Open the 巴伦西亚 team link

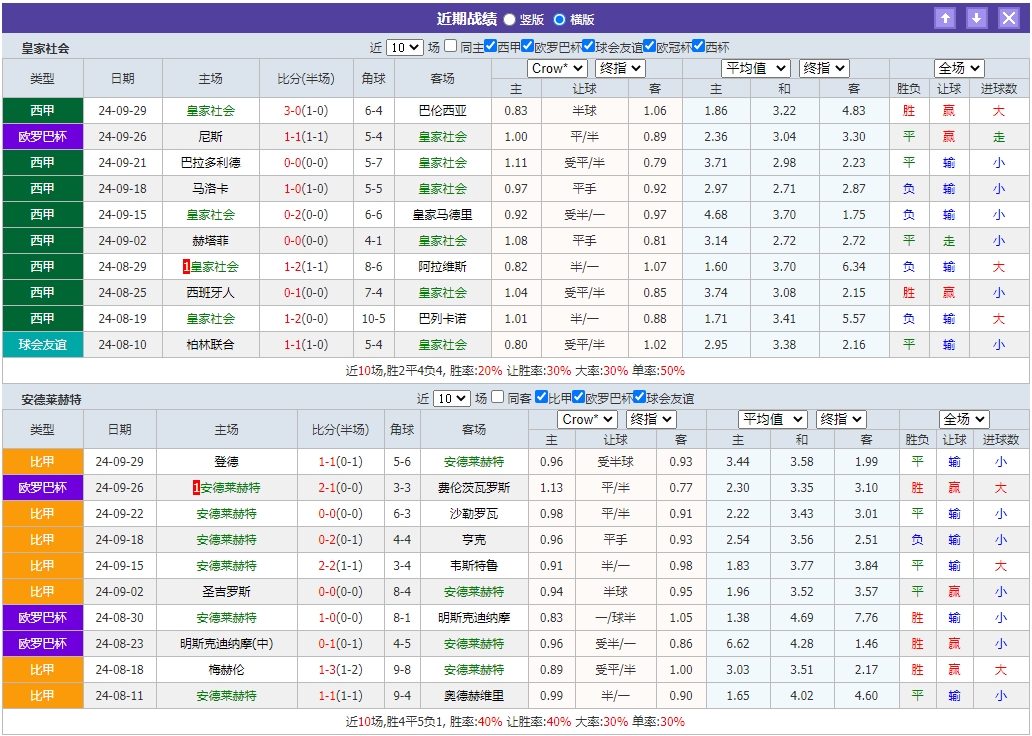[443, 110]
